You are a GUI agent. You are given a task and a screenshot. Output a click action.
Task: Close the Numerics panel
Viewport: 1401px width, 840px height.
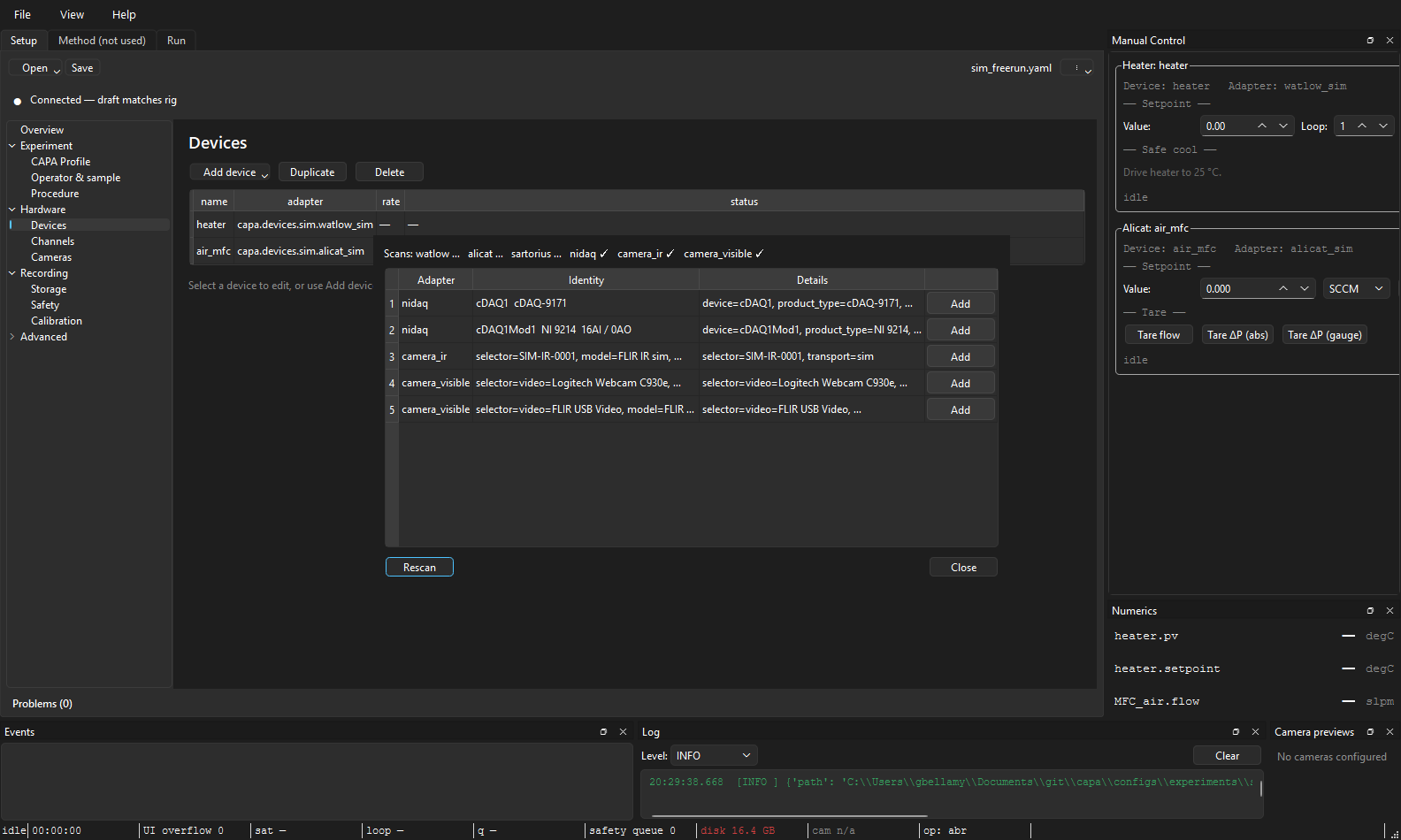point(1390,611)
